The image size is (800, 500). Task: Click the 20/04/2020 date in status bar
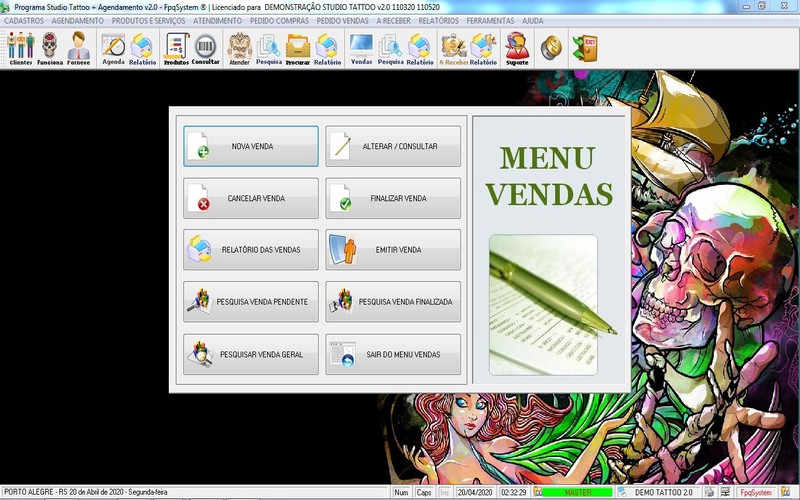click(474, 492)
